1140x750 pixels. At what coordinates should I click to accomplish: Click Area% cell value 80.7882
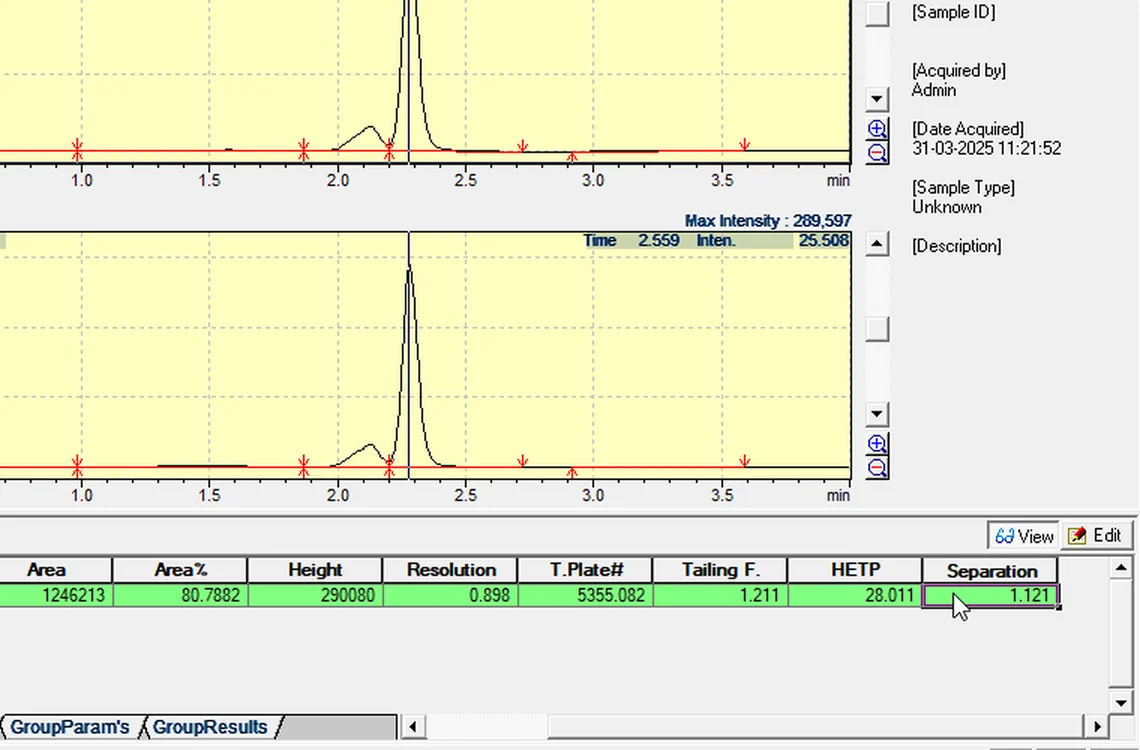point(180,595)
